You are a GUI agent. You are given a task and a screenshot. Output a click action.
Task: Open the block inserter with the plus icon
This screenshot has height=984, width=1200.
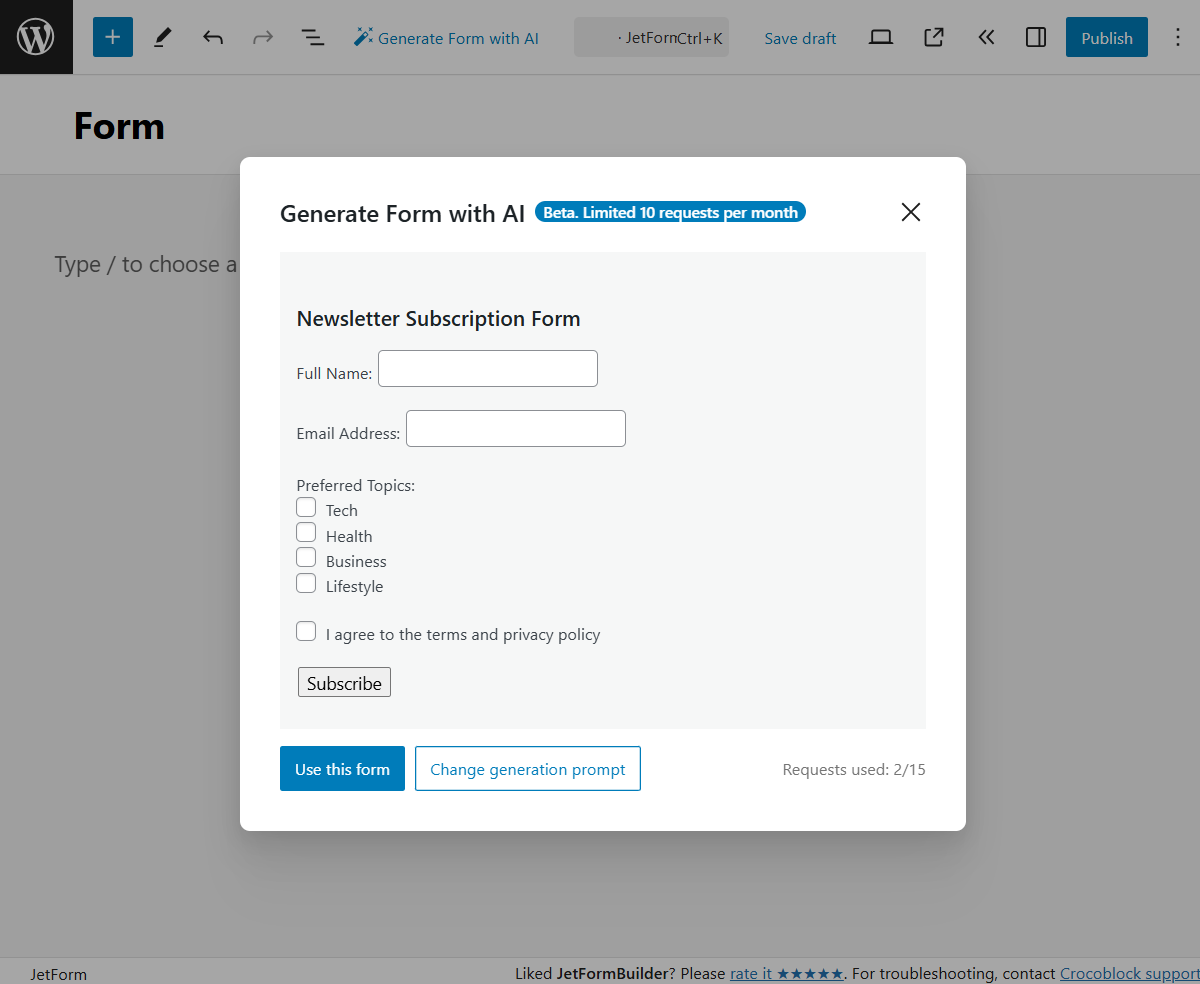point(112,37)
